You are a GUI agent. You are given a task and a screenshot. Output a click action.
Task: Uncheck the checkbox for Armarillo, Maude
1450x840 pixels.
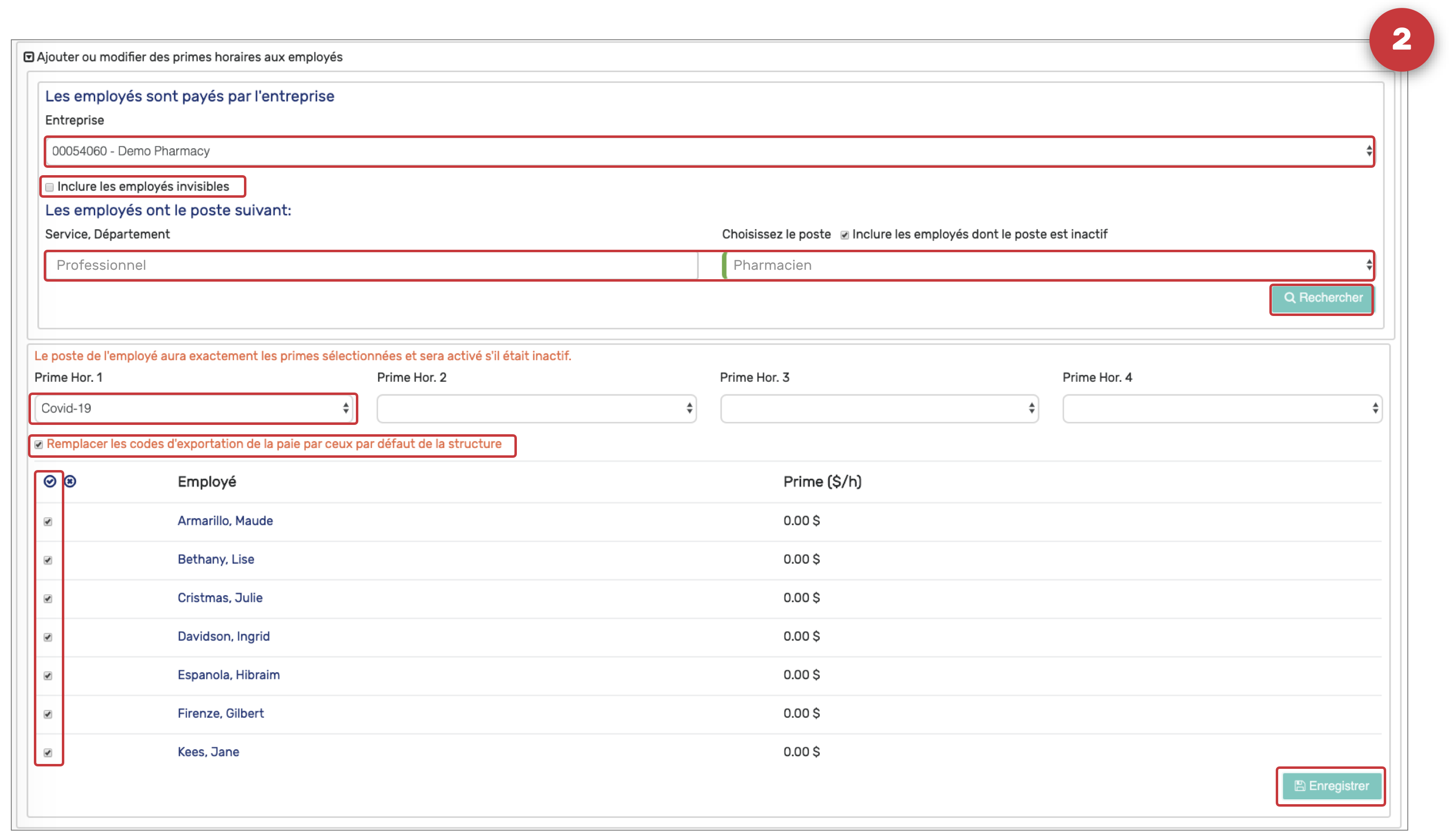(48, 521)
